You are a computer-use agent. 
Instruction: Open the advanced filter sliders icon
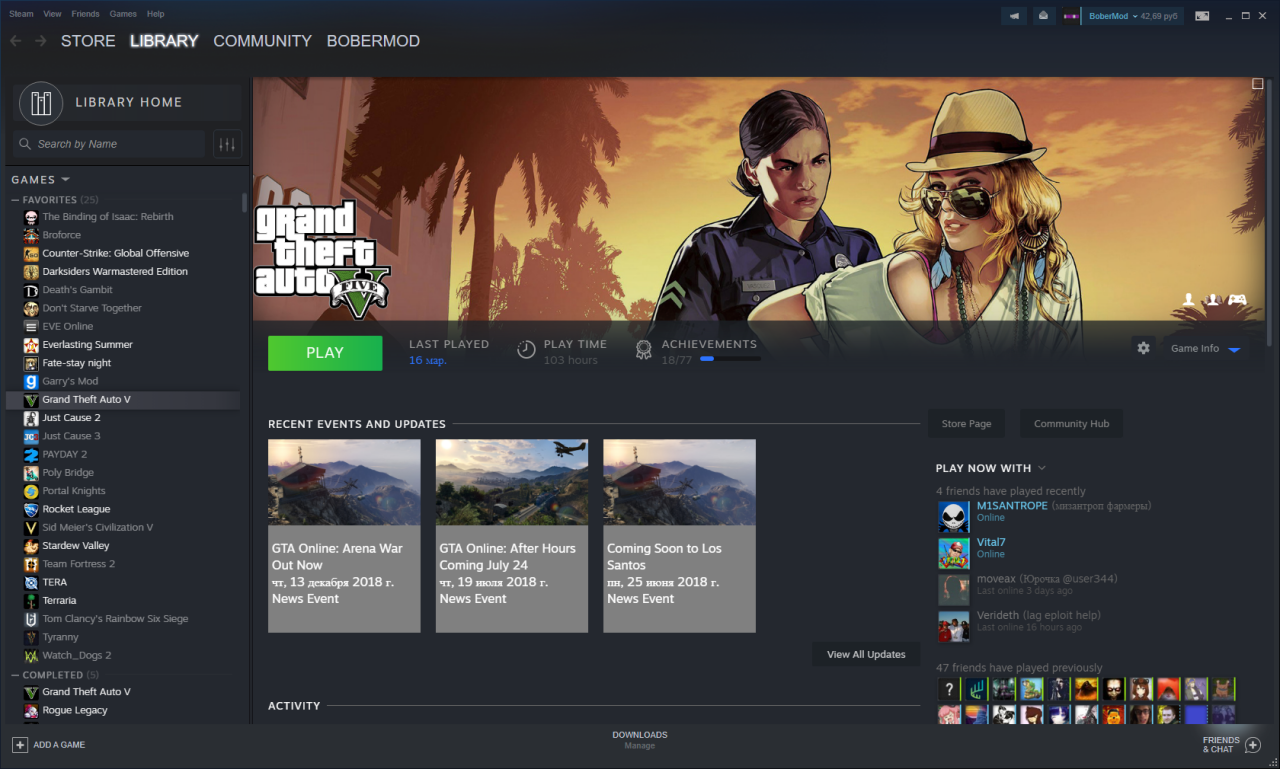tap(227, 144)
